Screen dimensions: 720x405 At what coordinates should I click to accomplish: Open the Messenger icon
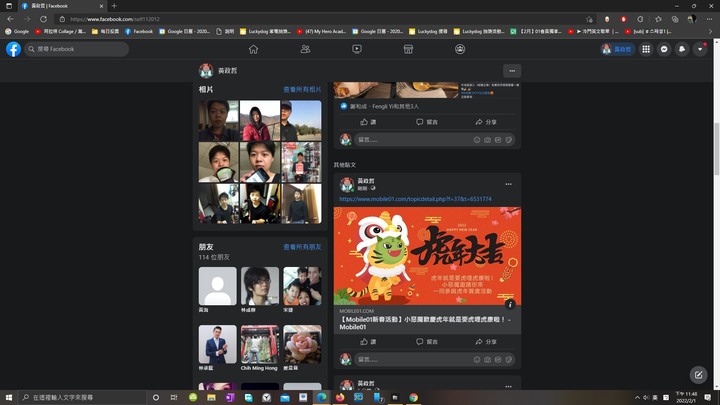tap(664, 49)
